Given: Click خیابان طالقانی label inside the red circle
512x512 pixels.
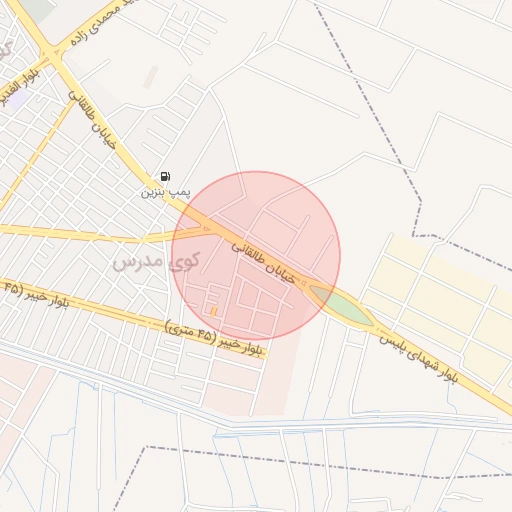Looking at the screenshot, I should pyautogui.click(x=263, y=263).
